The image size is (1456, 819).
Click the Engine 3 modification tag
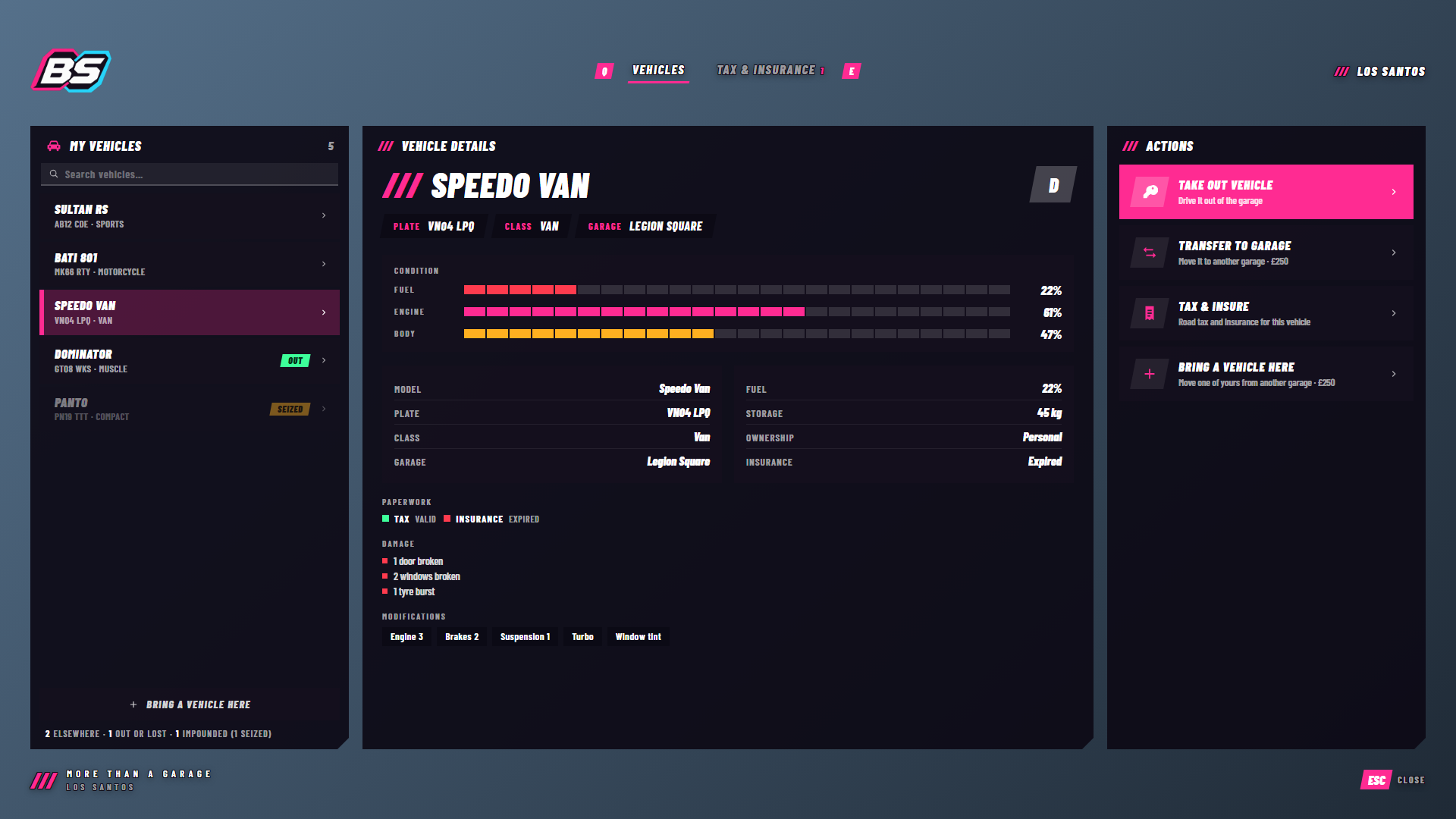[x=406, y=637]
